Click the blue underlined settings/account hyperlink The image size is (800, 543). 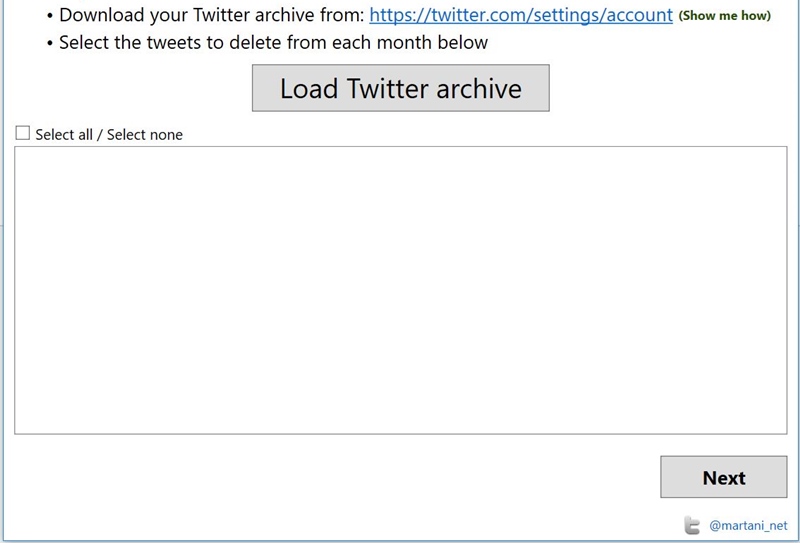tap(521, 15)
